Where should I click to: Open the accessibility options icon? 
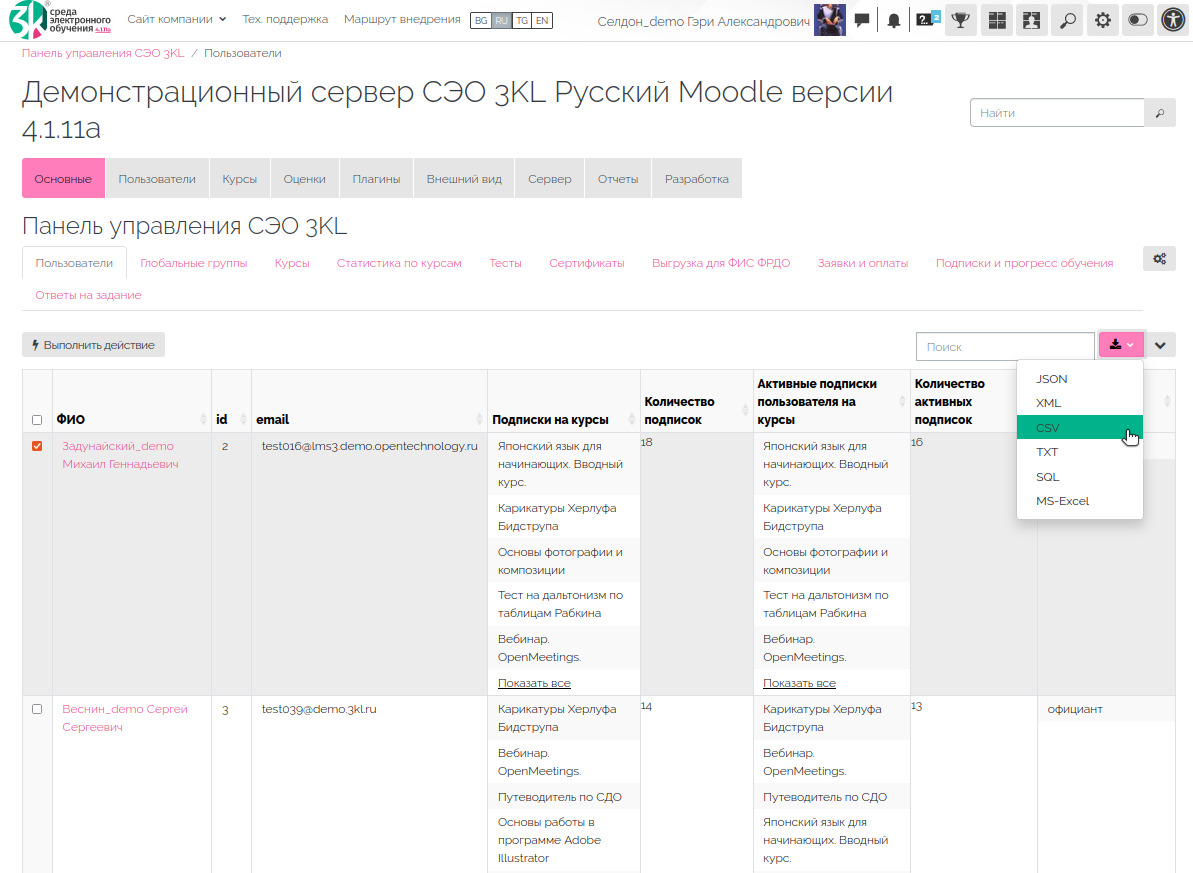1173,21
